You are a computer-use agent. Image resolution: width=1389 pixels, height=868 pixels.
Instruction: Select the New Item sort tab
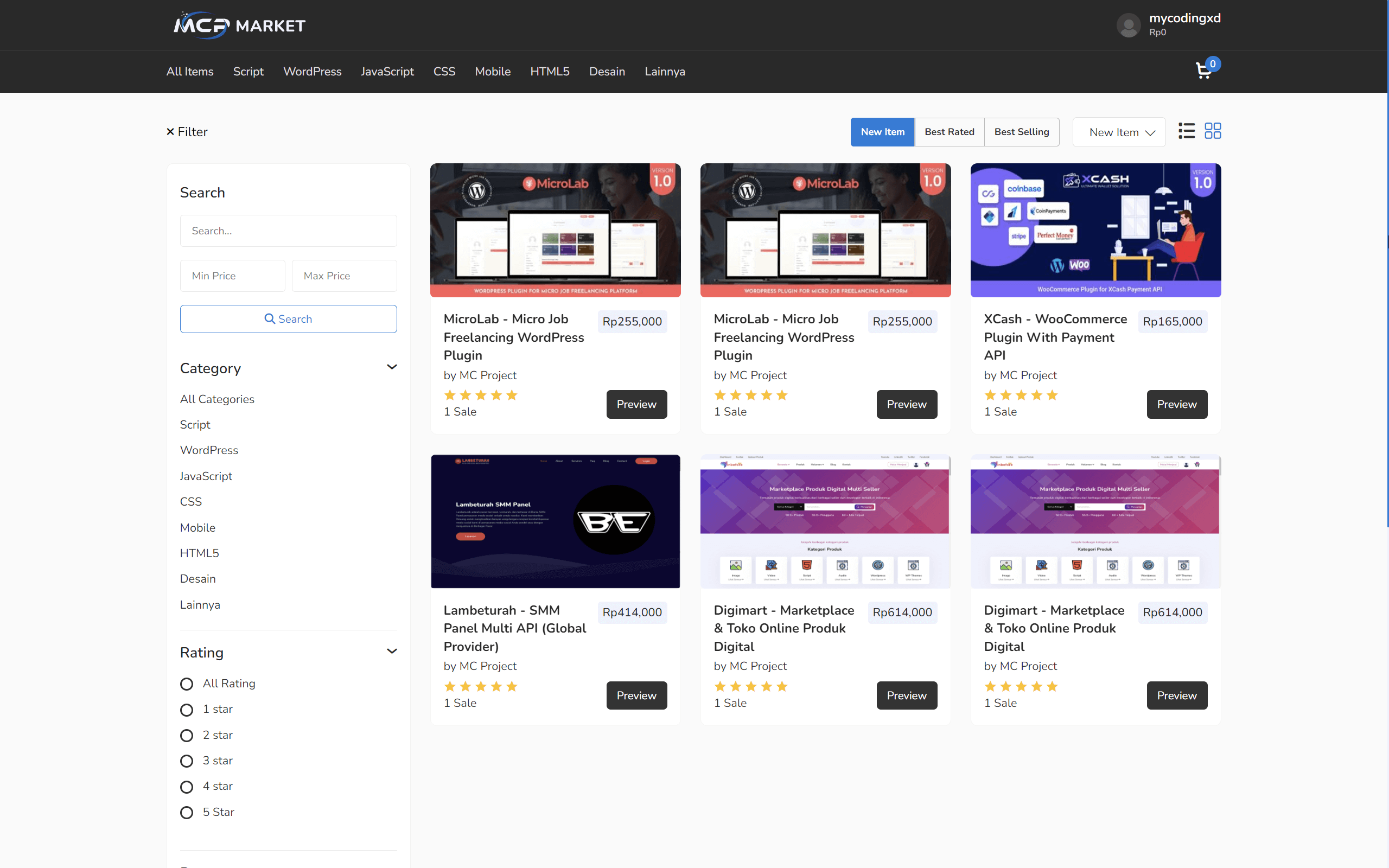pos(882,132)
